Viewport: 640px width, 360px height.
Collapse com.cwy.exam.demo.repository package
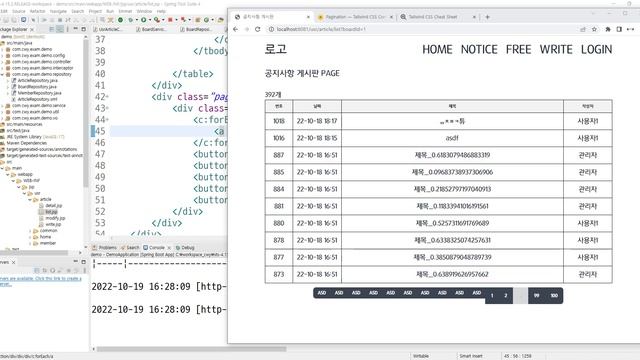2,74
